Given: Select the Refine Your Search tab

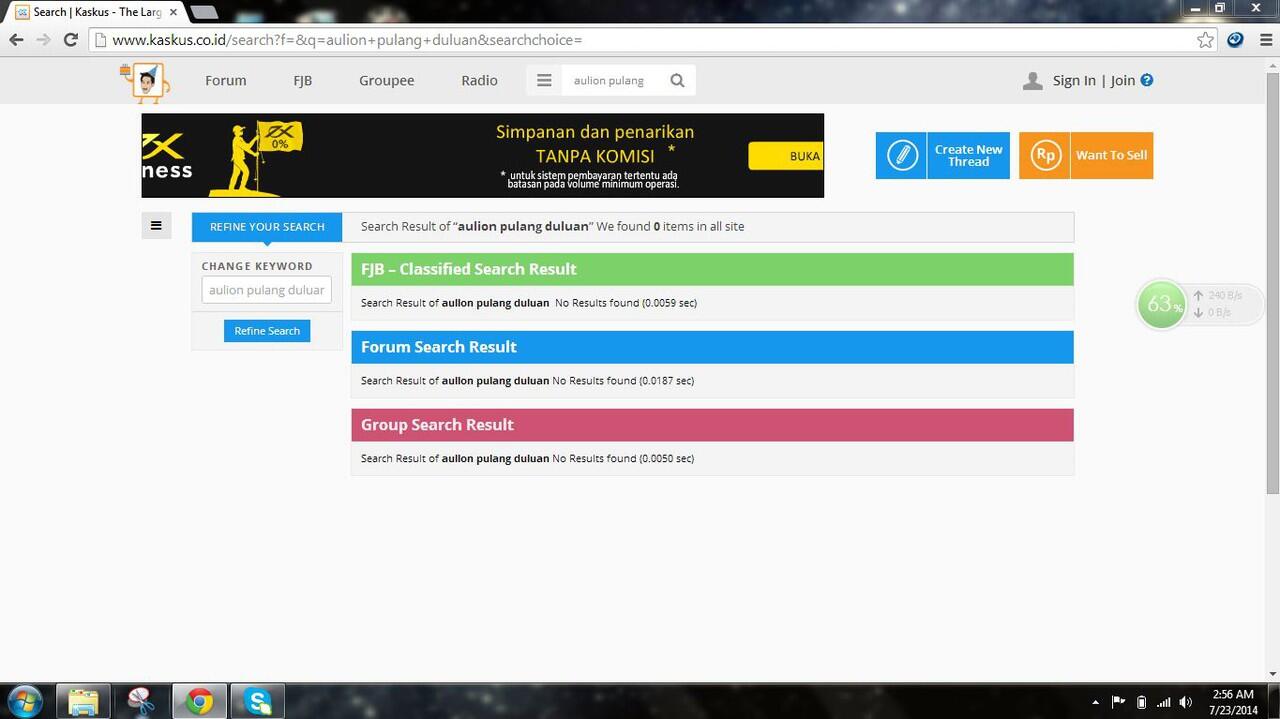Looking at the screenshot, I should pyautogui.click(x=267, y=227).
